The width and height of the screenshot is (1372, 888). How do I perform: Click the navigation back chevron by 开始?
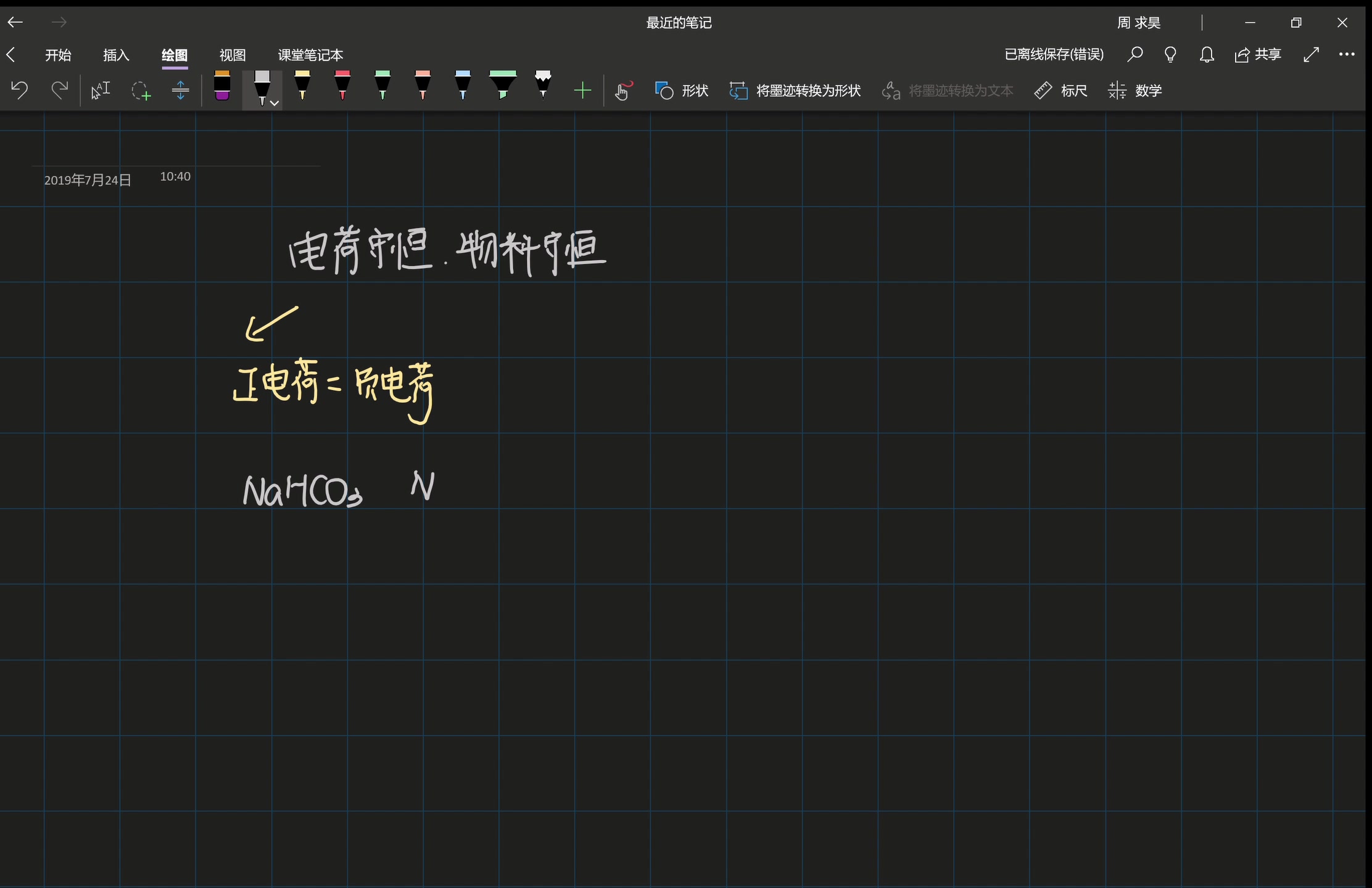pyautogui.click(x=10, y=55)
